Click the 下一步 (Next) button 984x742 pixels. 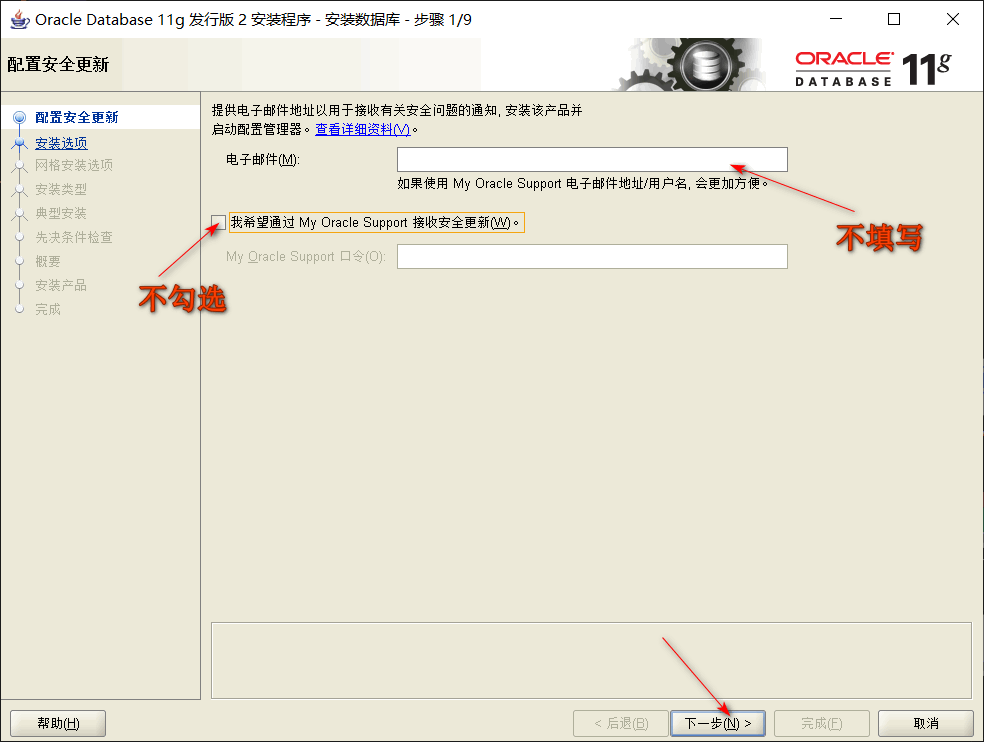click(718, 723)
